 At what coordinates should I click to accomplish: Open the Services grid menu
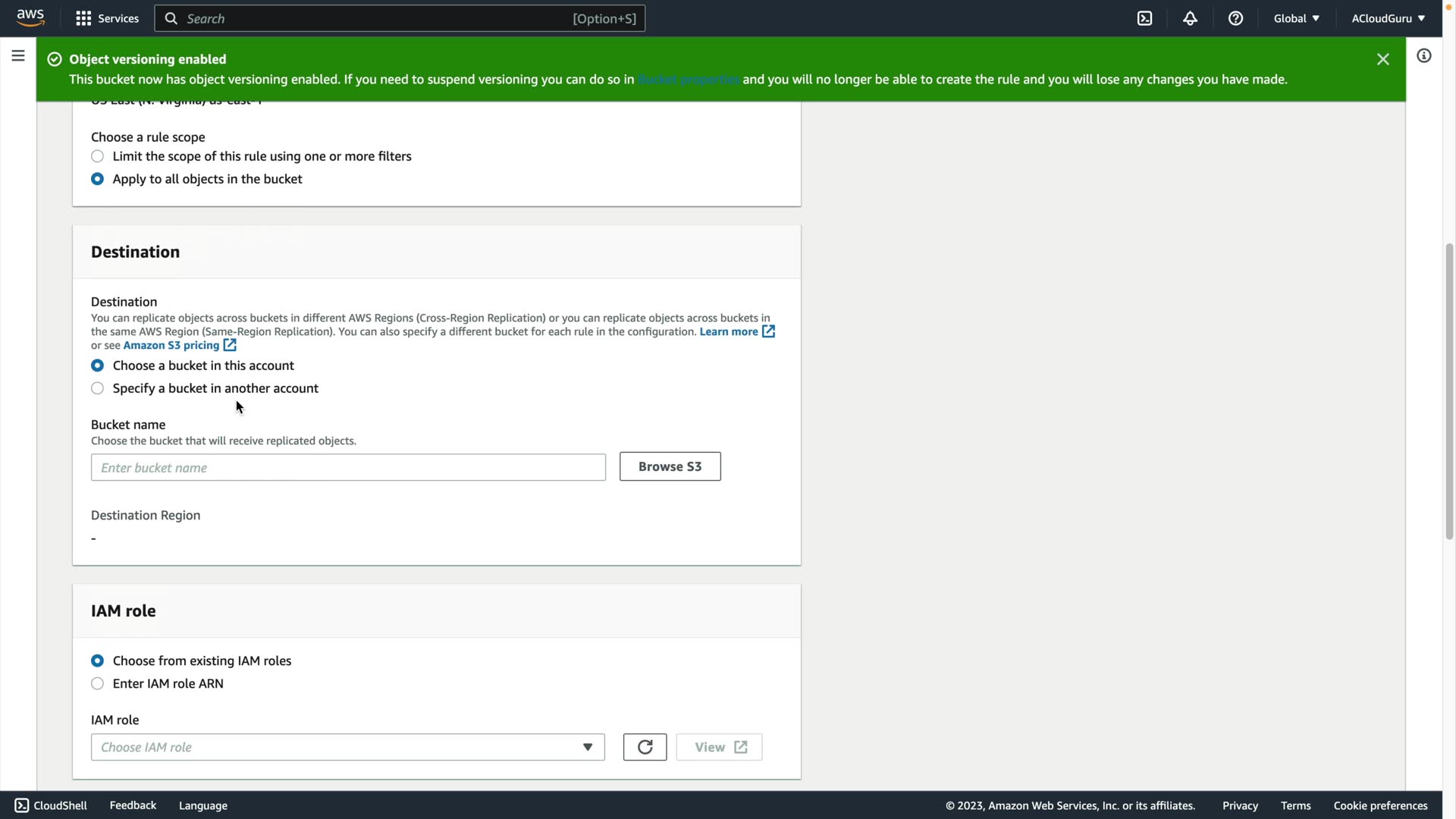pyautogui.click(x=107, y=18)
